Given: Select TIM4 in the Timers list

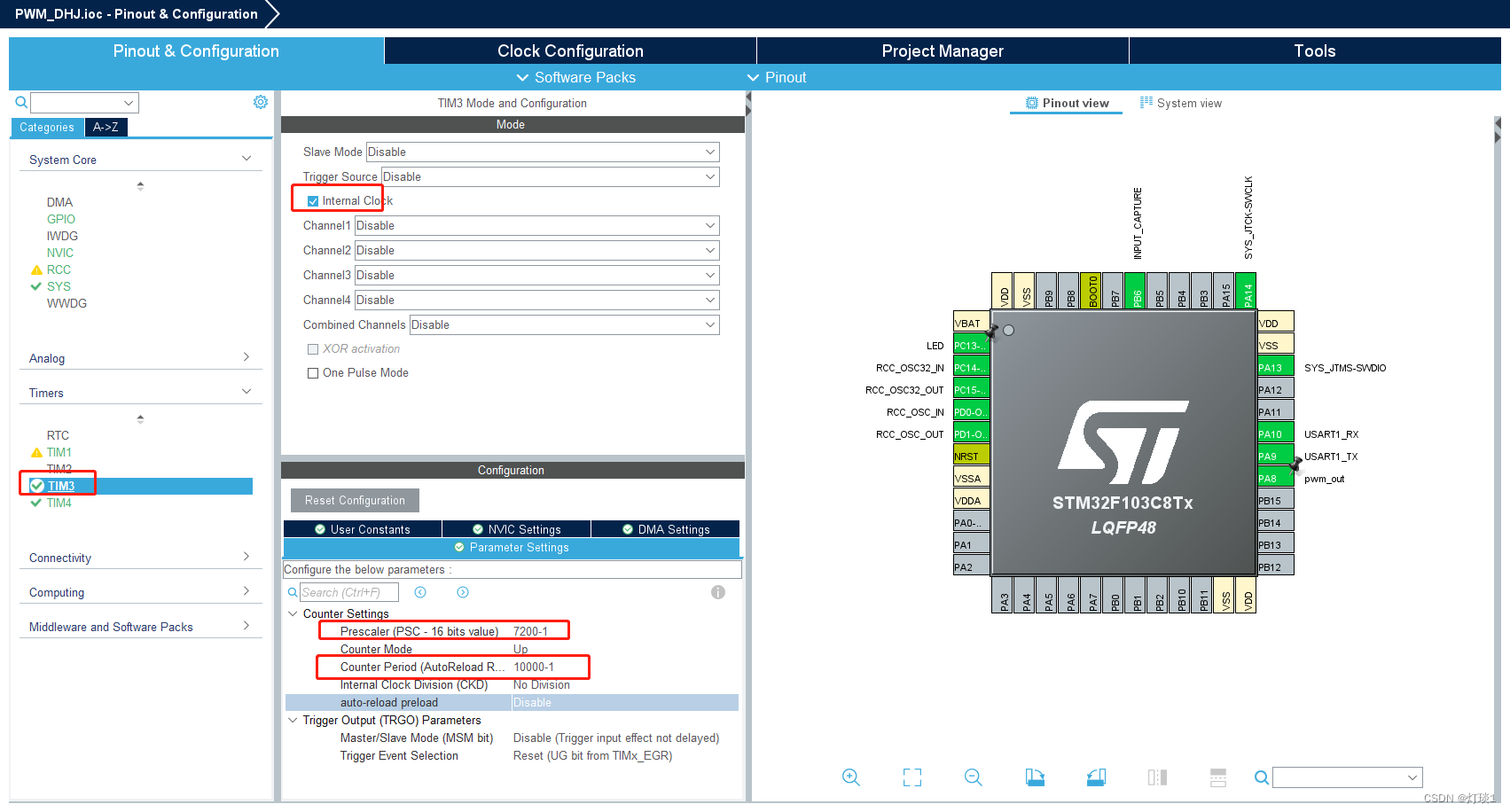Looking at the screenshot, I should [59, 503].
